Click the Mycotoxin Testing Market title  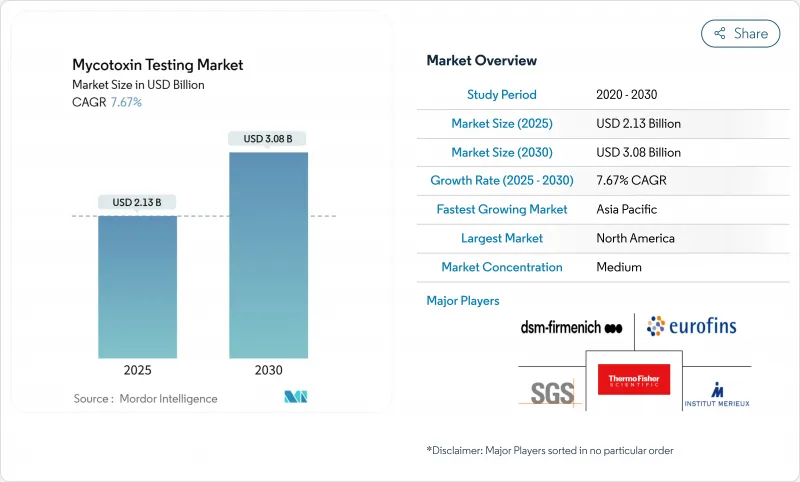coord(157,65)
